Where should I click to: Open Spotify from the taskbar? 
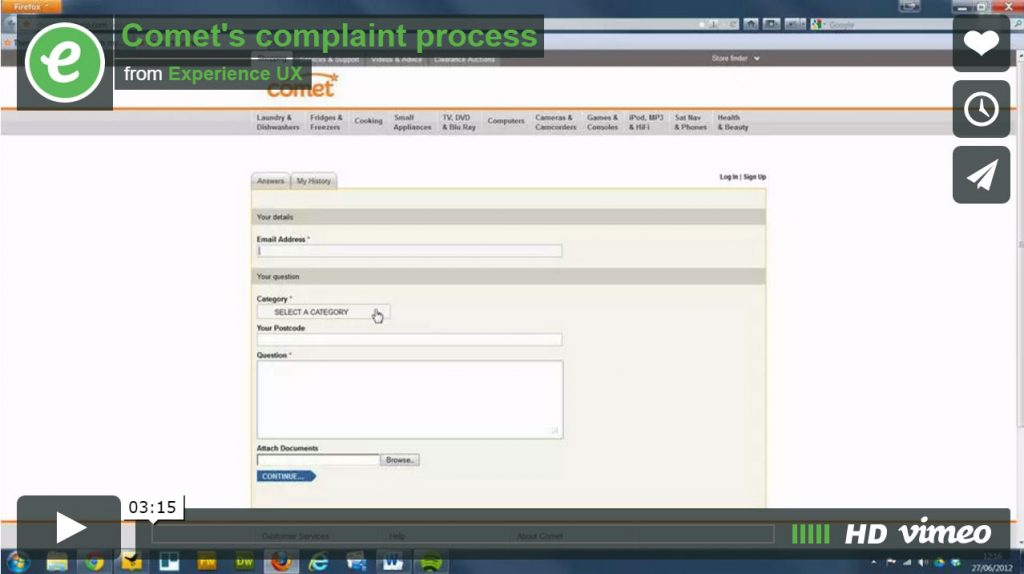[430, 562]
